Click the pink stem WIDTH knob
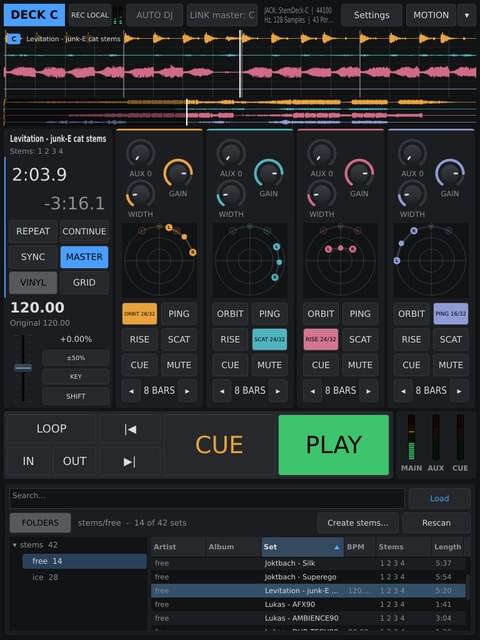The image size is (480, 640). point(321,194)
